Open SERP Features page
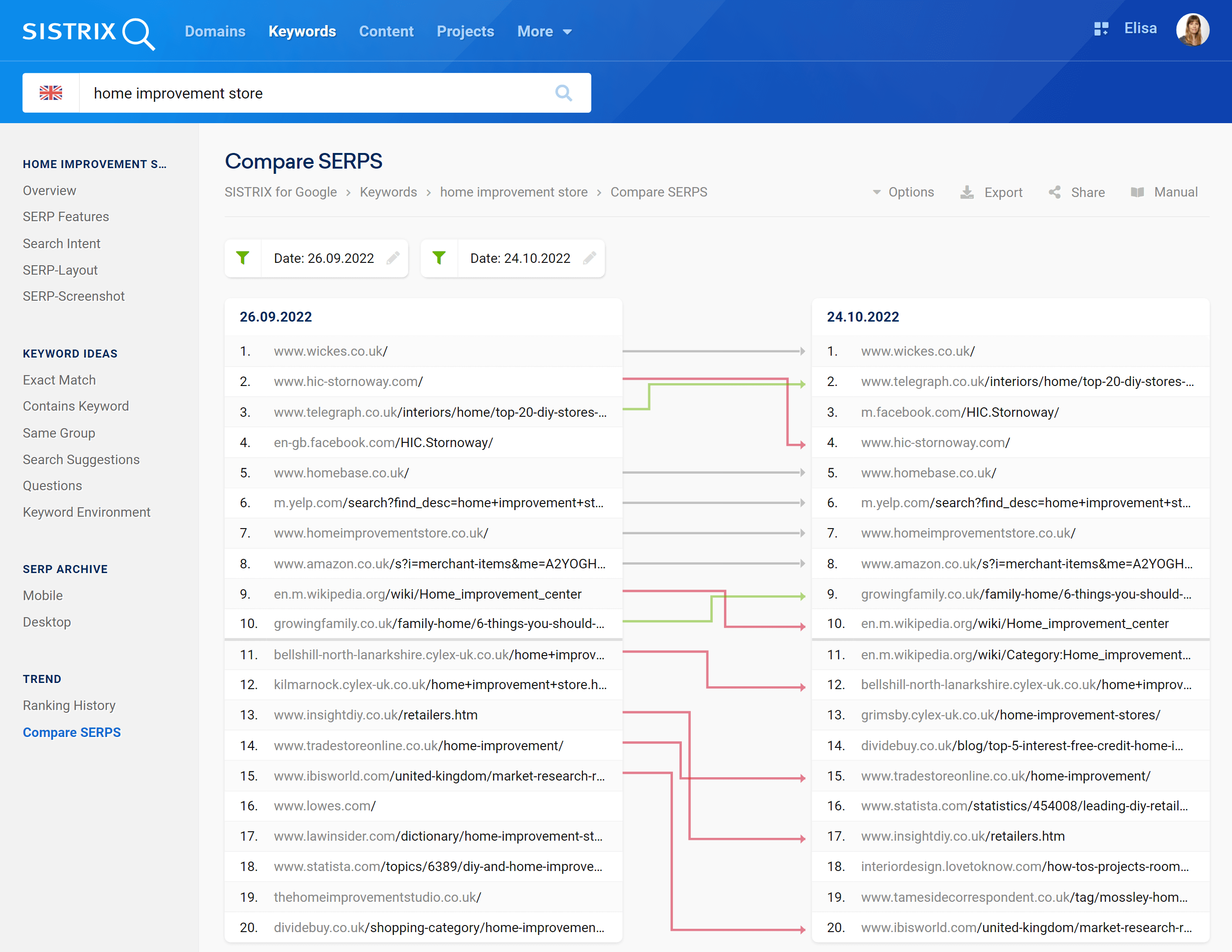The image size is (1232, 952). point(66,216)
